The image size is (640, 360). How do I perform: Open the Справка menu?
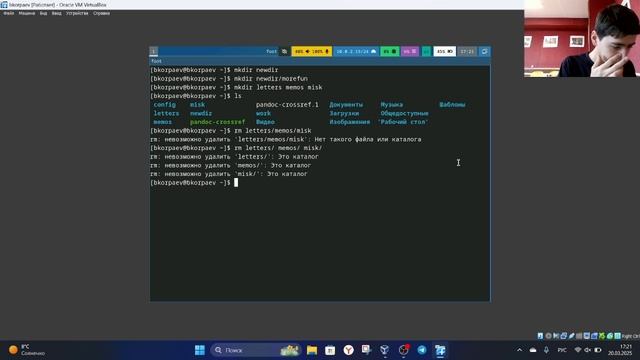tap(101, 13)
